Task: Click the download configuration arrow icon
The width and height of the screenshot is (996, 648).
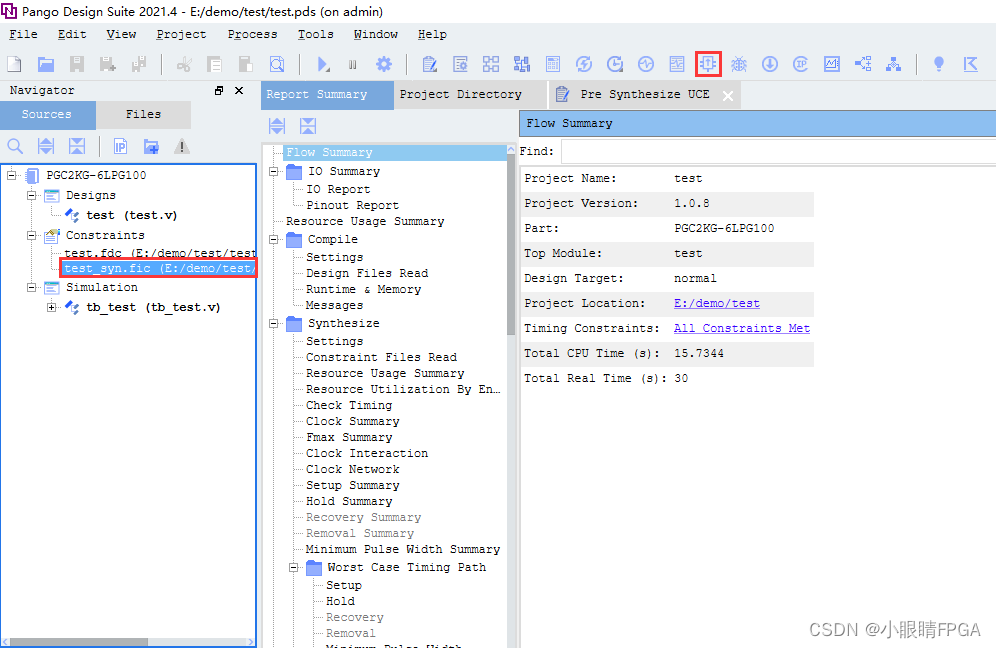Action: [769, 64]
